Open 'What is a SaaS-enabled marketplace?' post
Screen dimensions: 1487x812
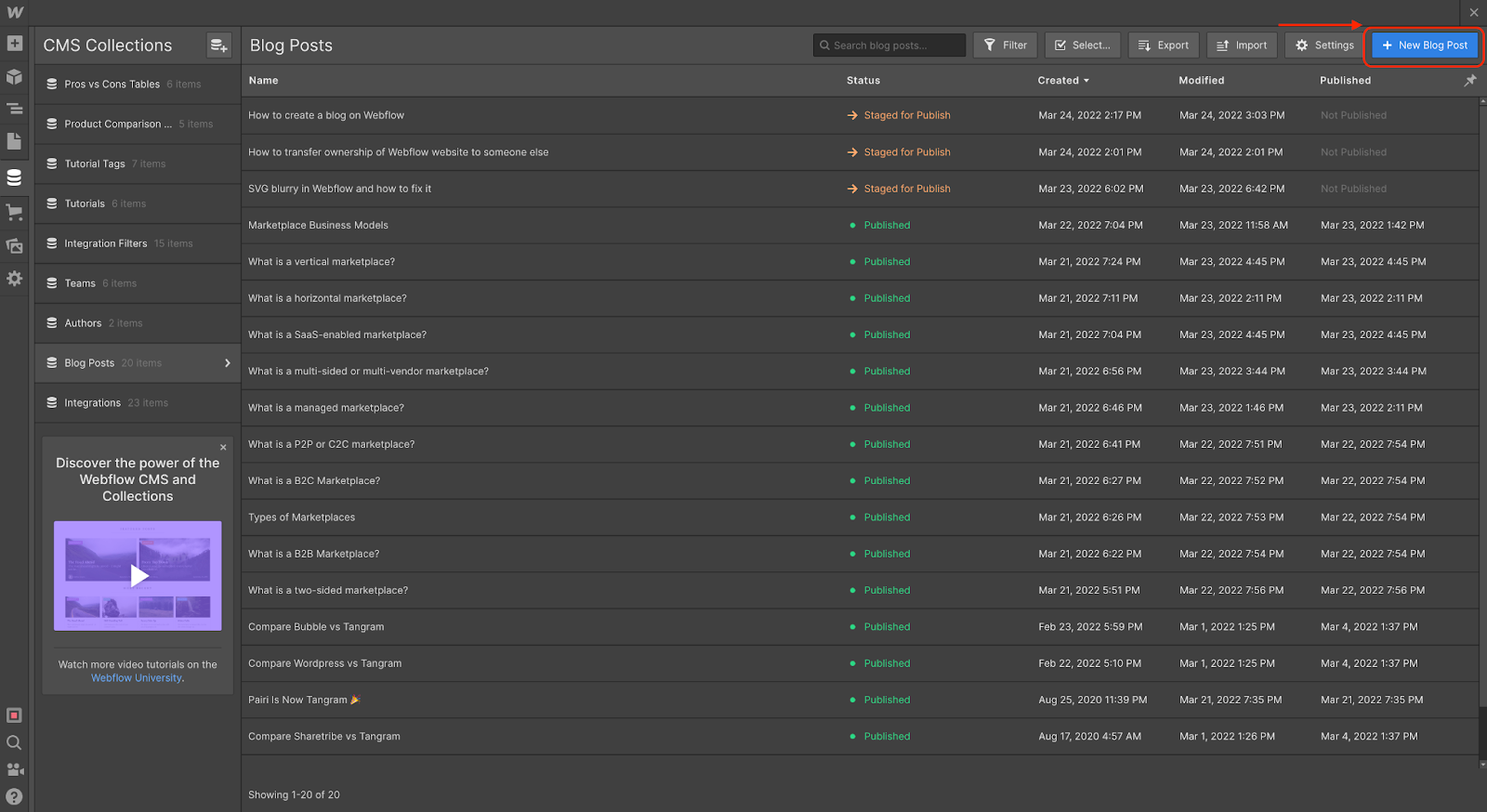tap(337, 334)
